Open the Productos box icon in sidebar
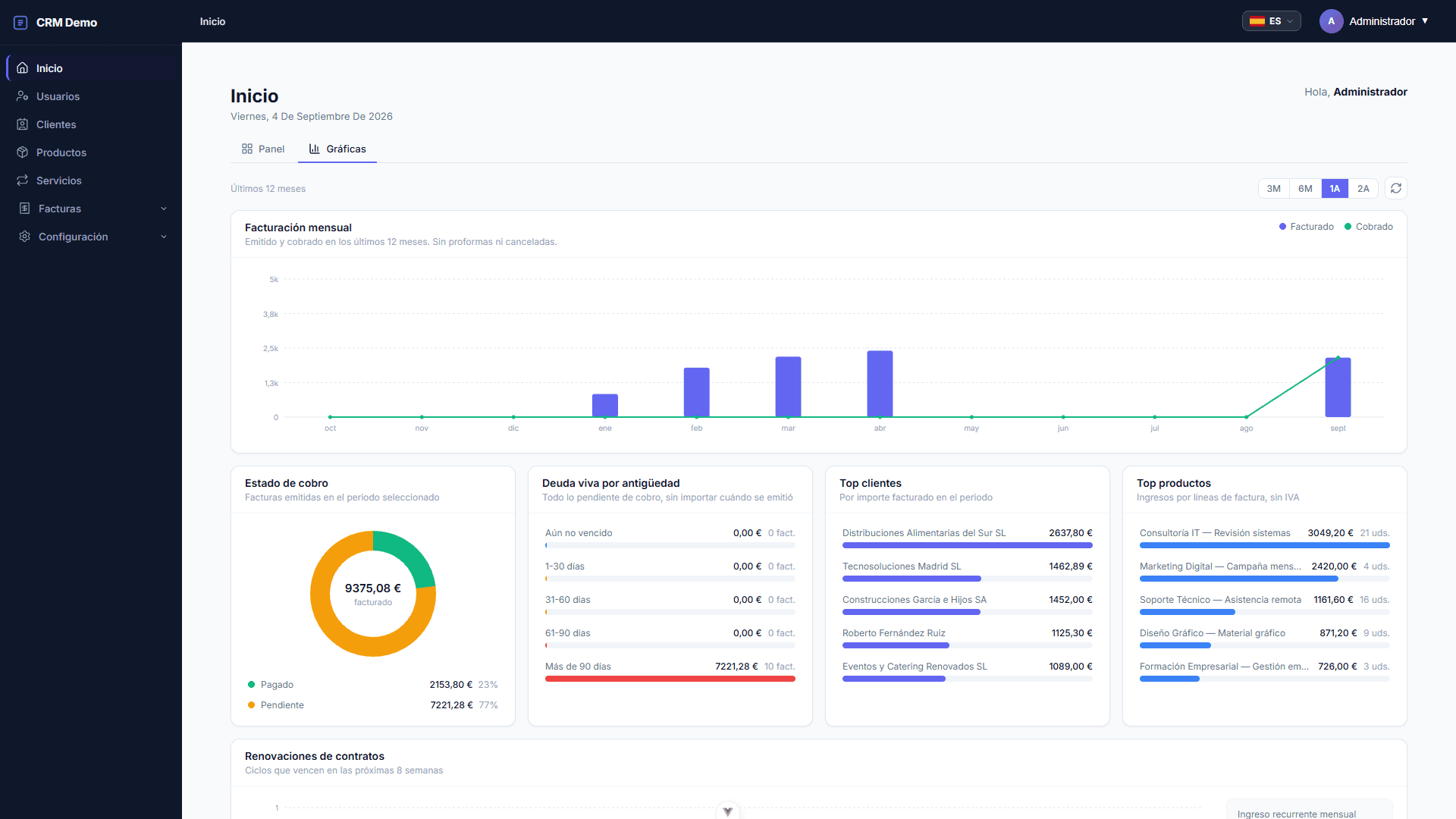Viewport: 1456px width, 819px height. tap(23, 152)
